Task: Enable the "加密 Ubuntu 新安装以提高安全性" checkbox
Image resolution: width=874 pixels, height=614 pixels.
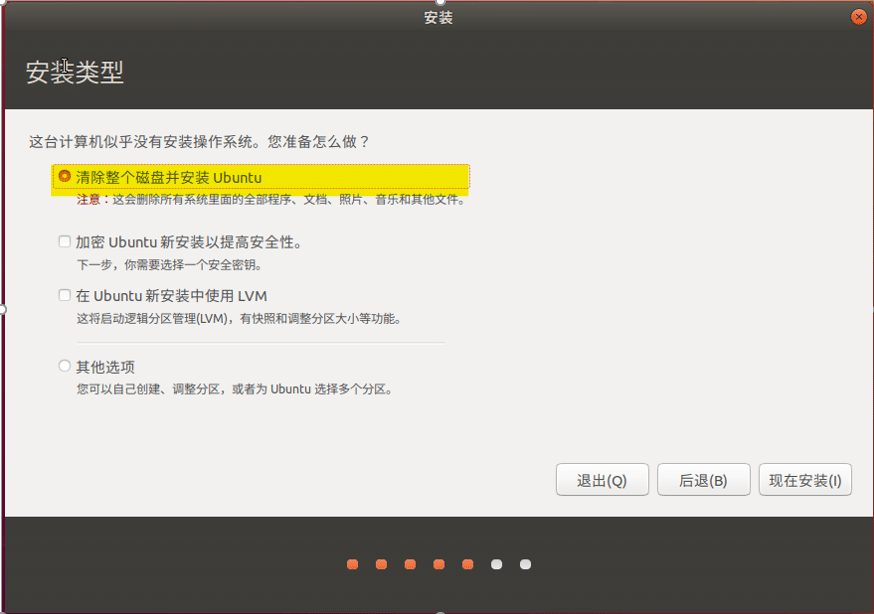Action: (x=65, y=242)
